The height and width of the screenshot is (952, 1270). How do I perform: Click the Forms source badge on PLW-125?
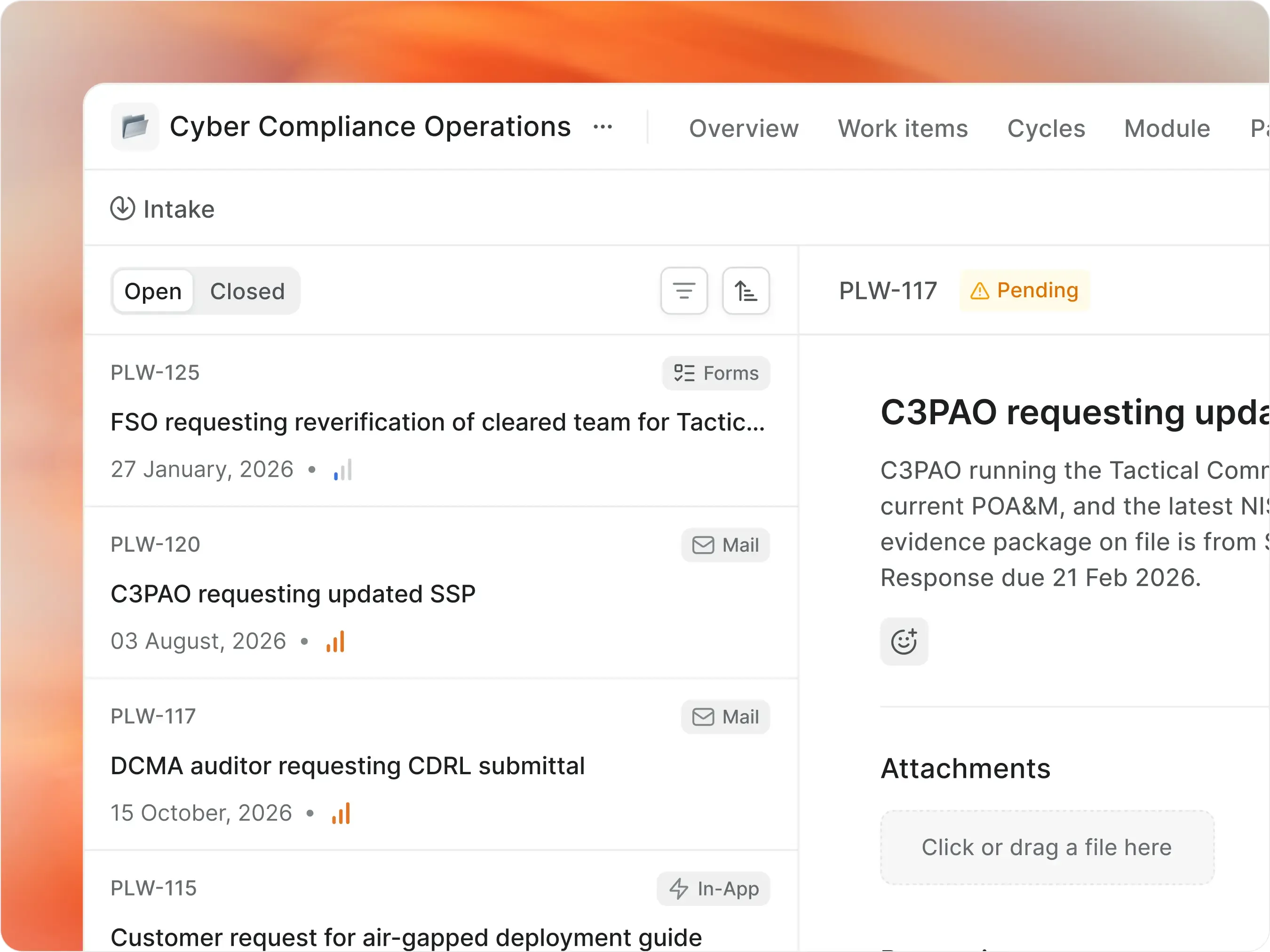point(716,373)
